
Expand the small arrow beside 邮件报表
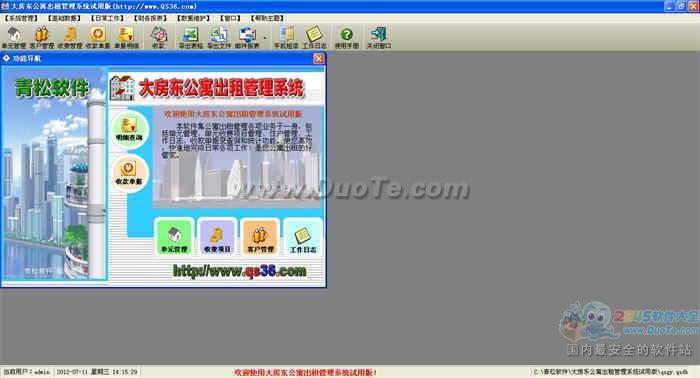point(265,38)
